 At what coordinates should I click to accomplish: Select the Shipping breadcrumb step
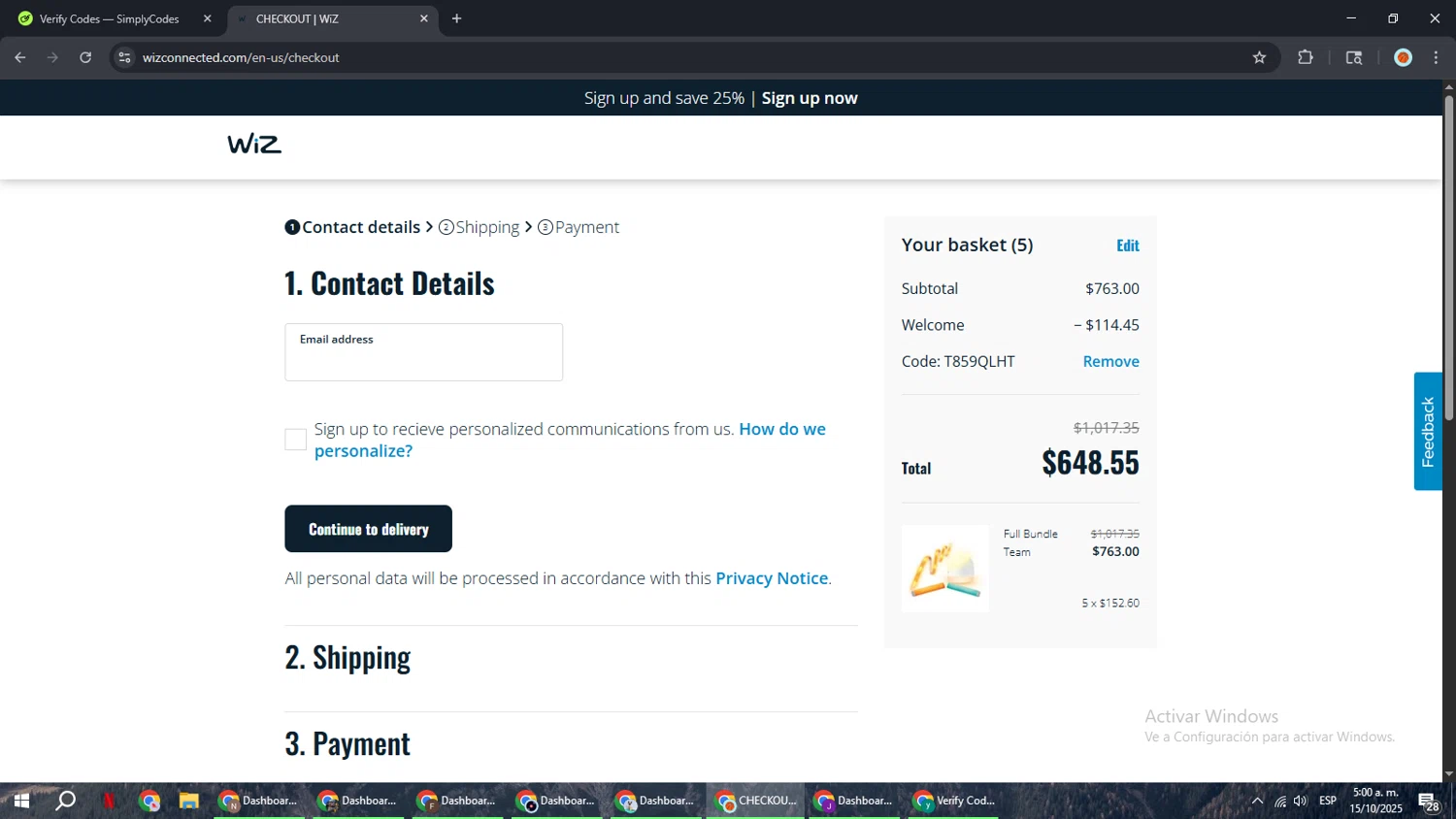point(480,227)
